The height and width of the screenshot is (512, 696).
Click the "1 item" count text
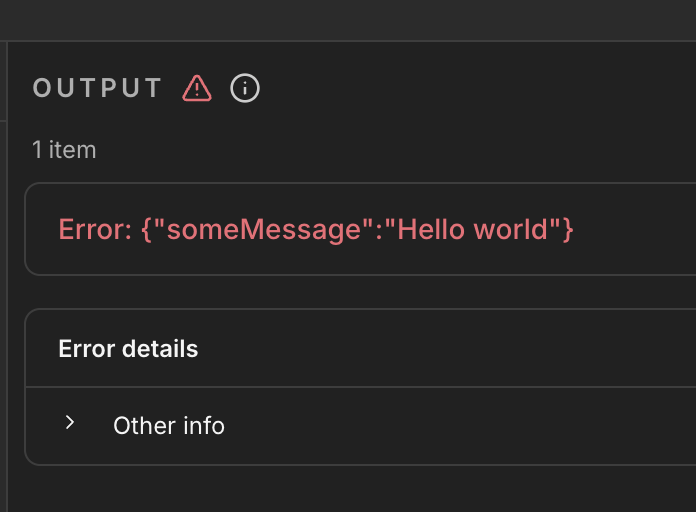coord(64,150)
